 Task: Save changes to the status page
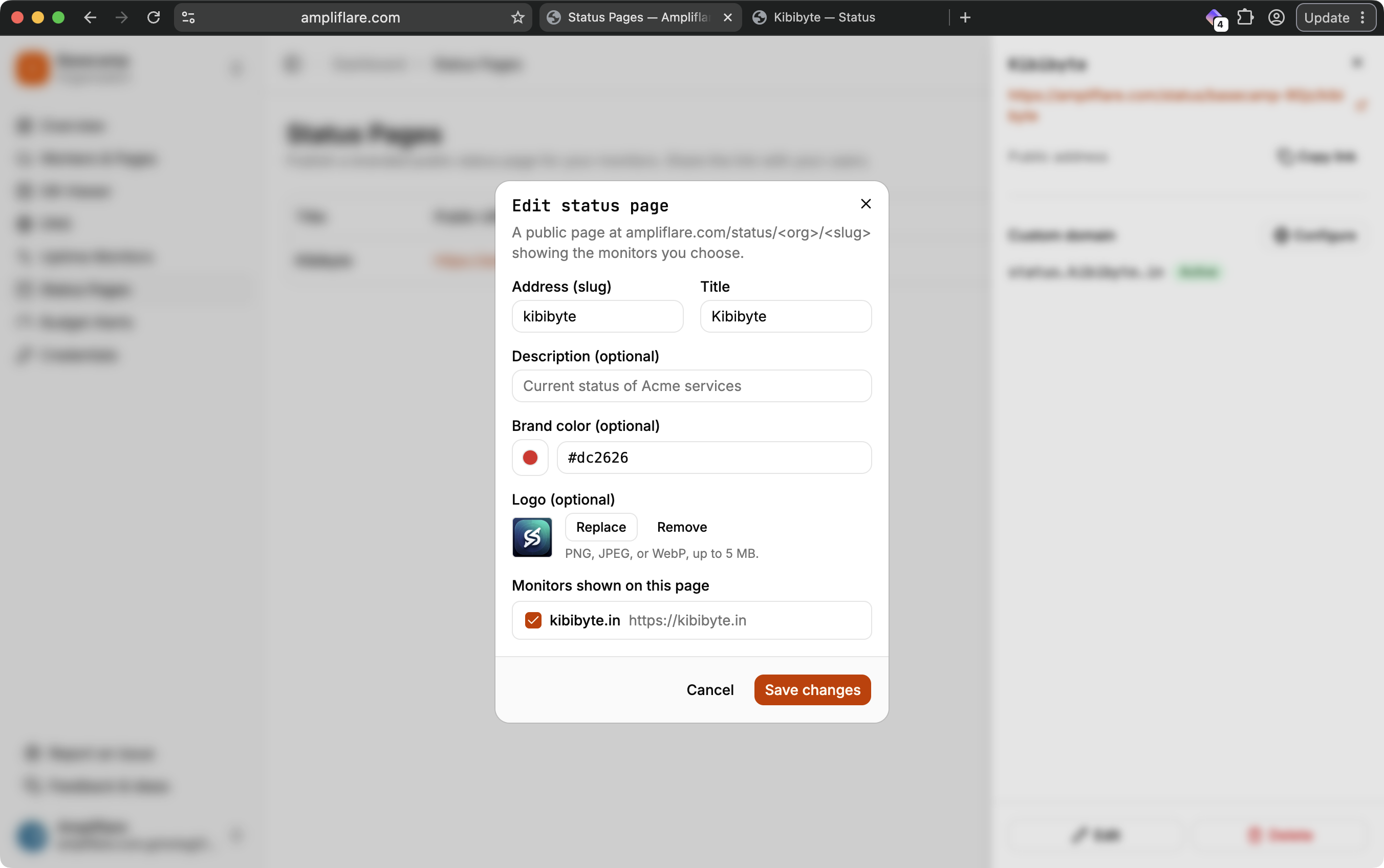point(812,689)
